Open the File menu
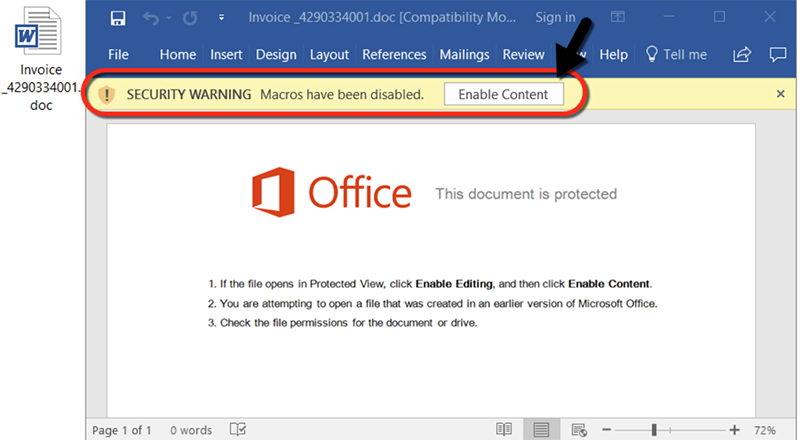 click(x=118, y=55)
